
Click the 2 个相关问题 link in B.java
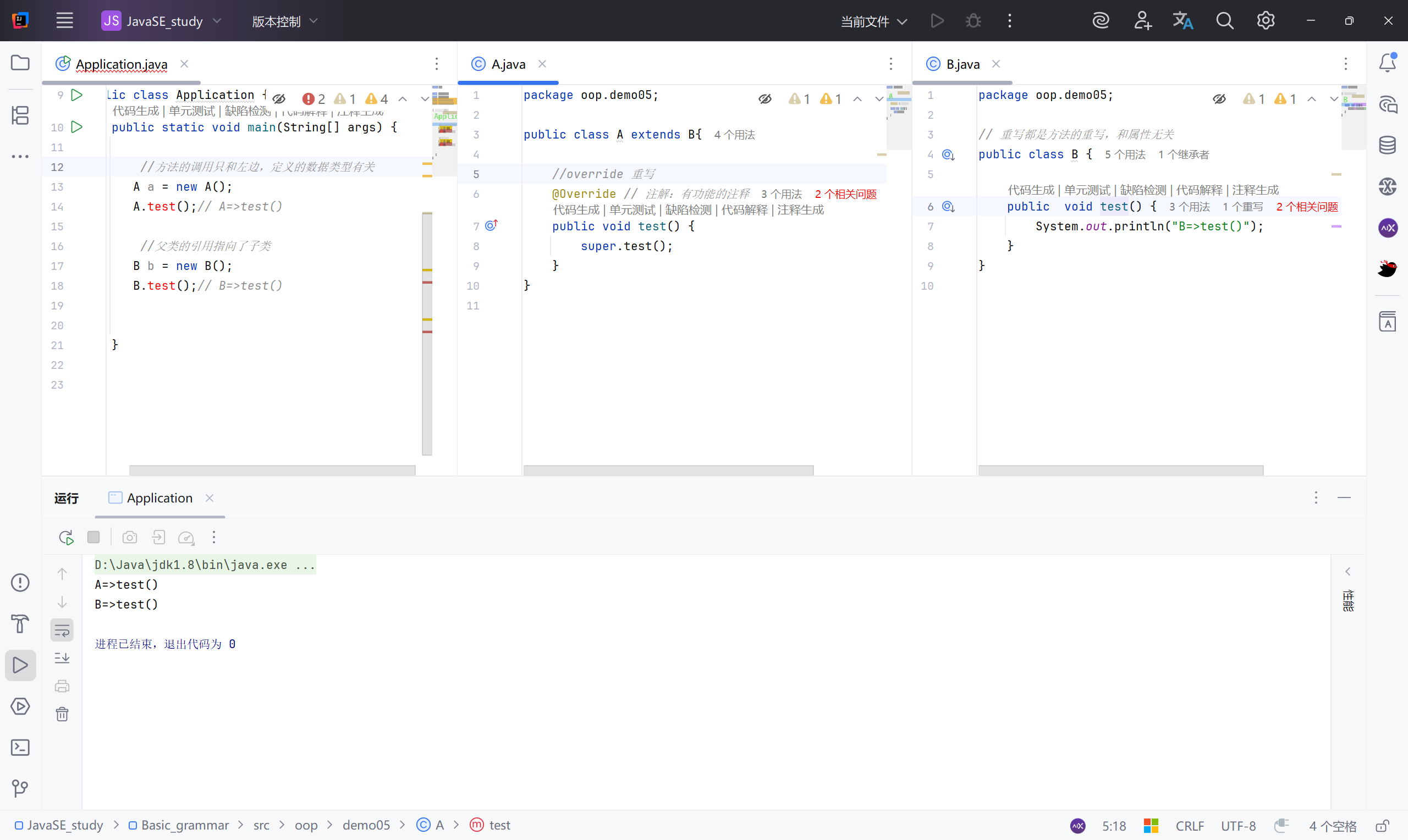(1307, 207)
